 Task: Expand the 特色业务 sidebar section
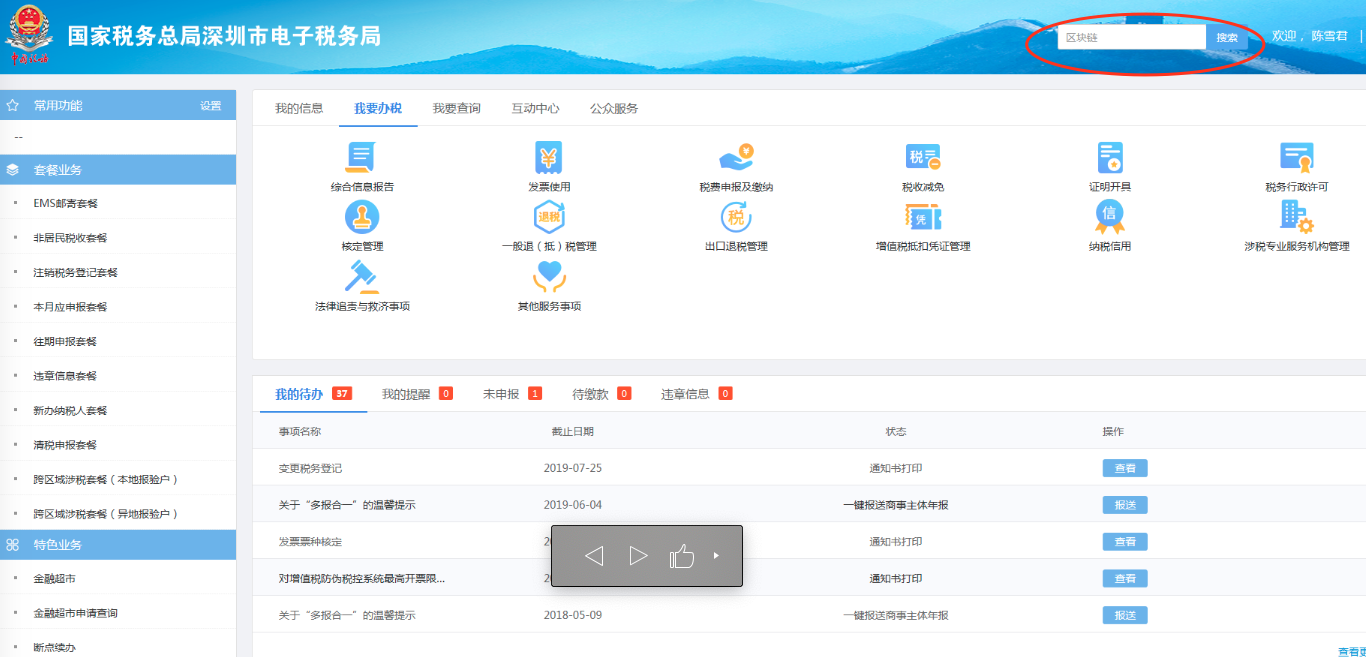tap(57, 545)
